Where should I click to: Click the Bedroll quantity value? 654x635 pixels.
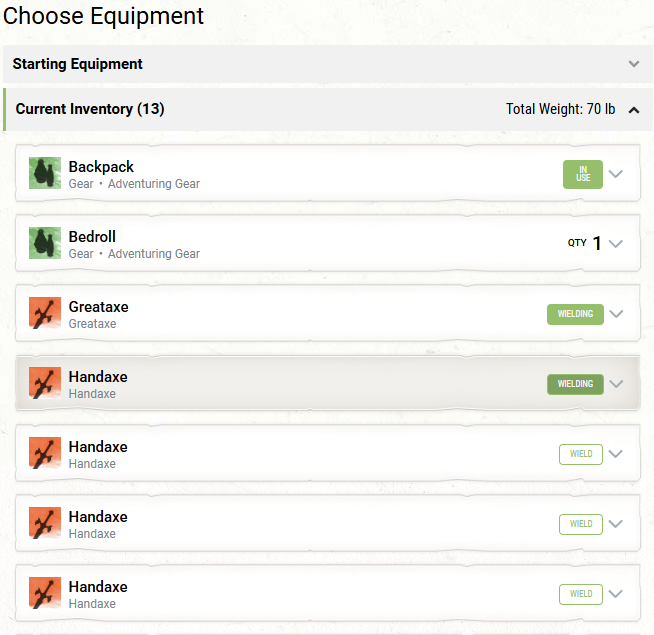[597, 243]
